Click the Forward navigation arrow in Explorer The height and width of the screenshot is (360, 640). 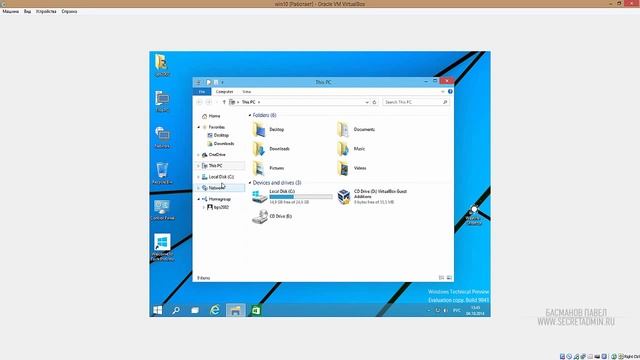tap(209, 102)
